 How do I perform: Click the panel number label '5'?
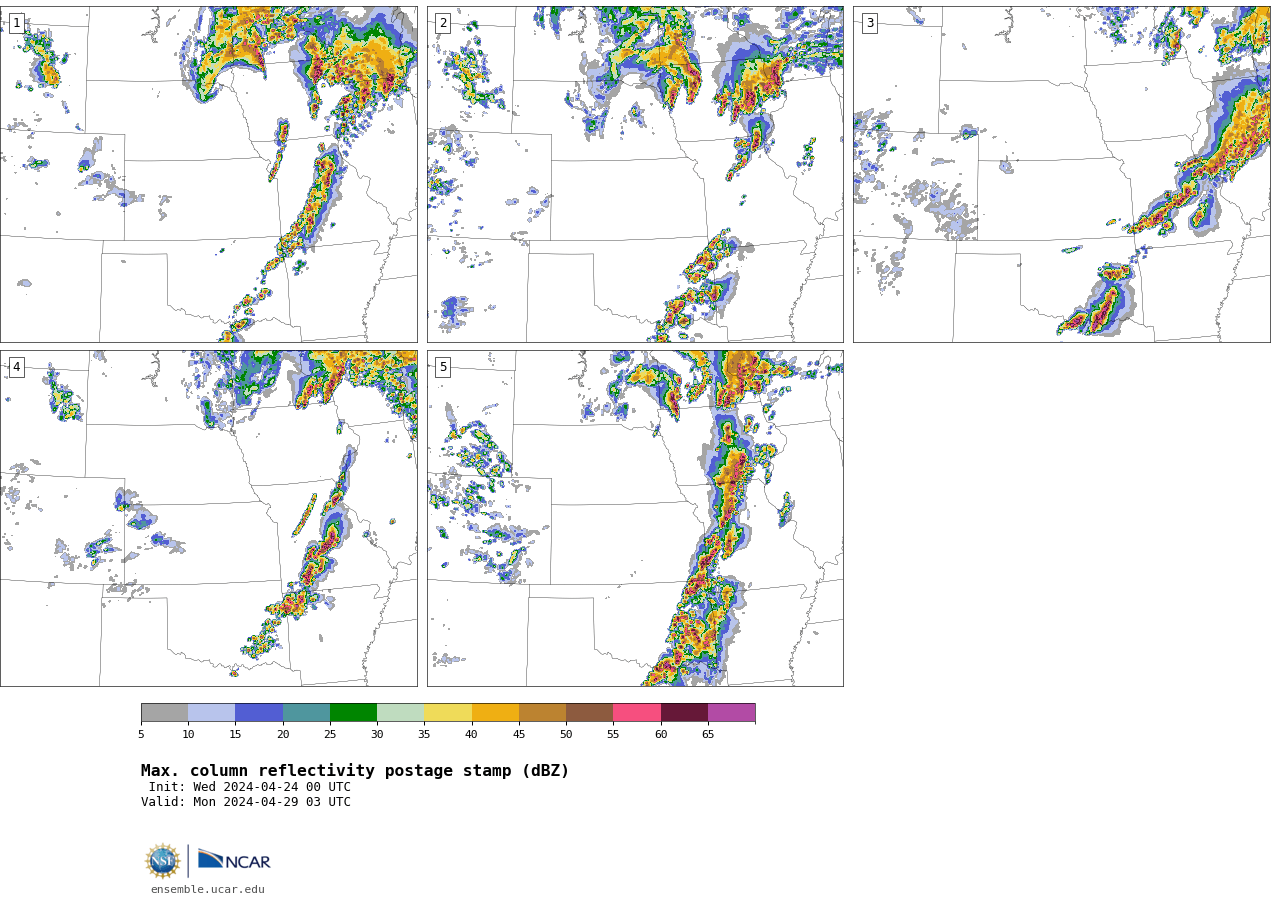click(x=443, y=367)
